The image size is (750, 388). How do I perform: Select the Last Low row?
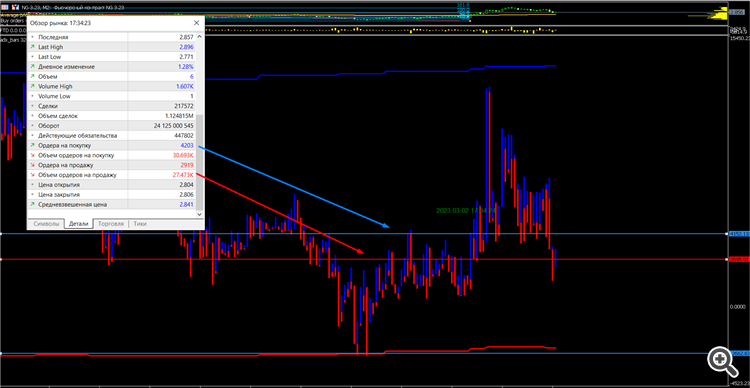tap(112, 57)
